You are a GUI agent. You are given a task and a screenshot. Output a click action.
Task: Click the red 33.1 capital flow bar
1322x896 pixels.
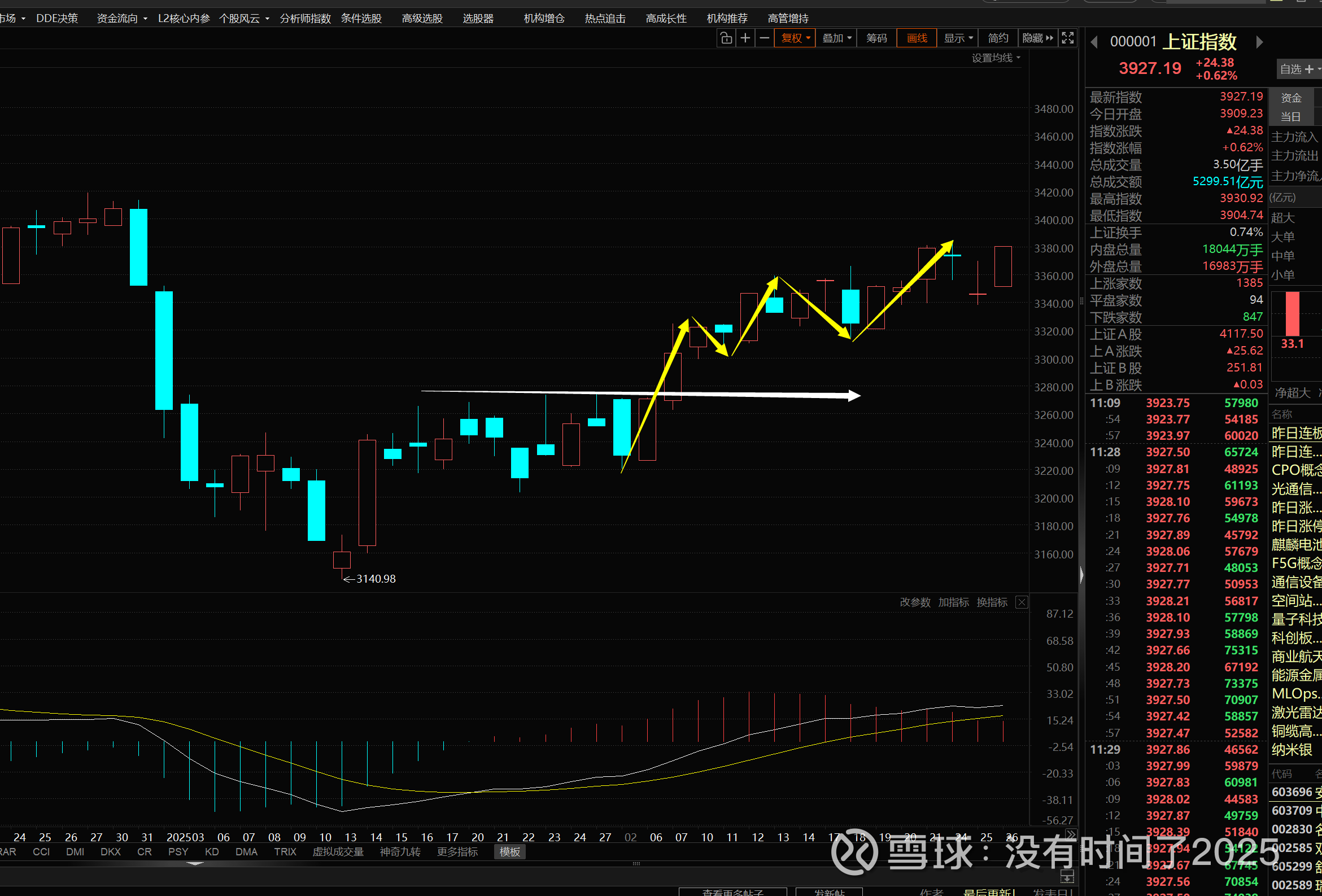[x=1293, y=314]
